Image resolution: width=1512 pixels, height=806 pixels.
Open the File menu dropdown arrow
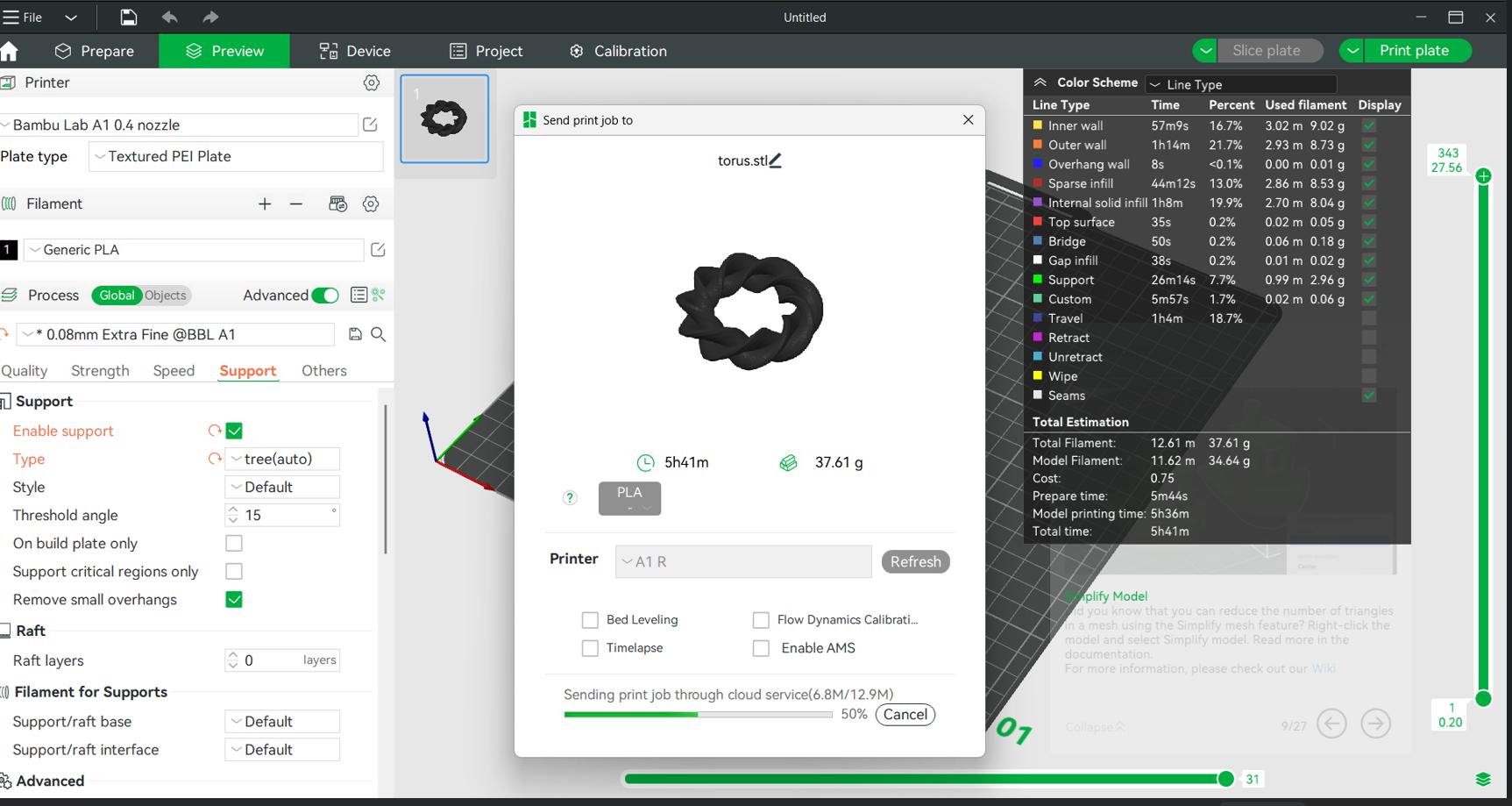pyautogui.click(x=71, y=18)
